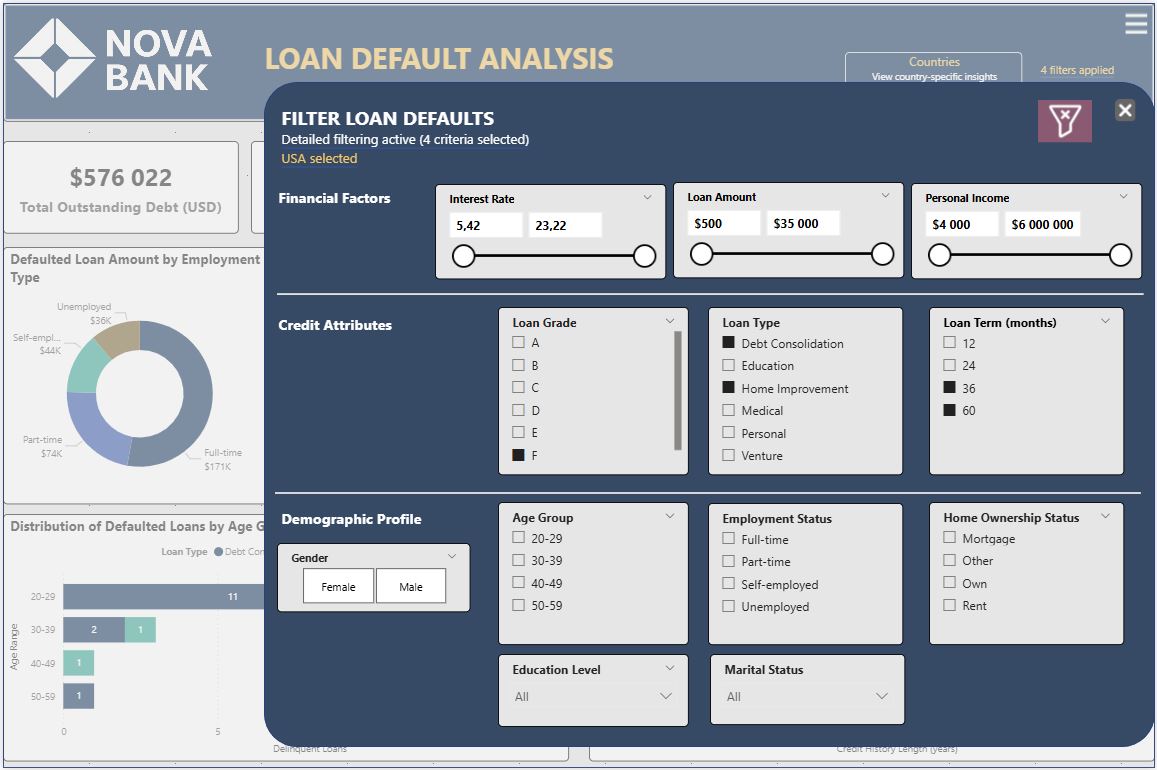Screen dimensions: 1157x770
Task: Click the clear filters funnel icon
Action: click(1064, 121)
